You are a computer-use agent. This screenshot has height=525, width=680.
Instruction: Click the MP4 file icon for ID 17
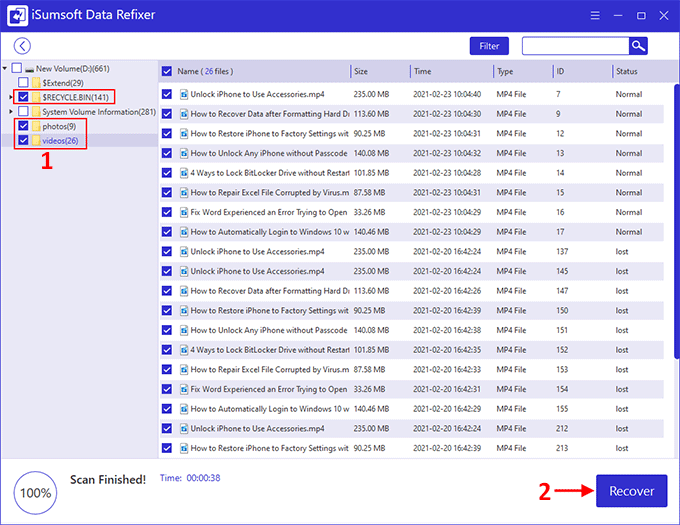tap(184, 232)
